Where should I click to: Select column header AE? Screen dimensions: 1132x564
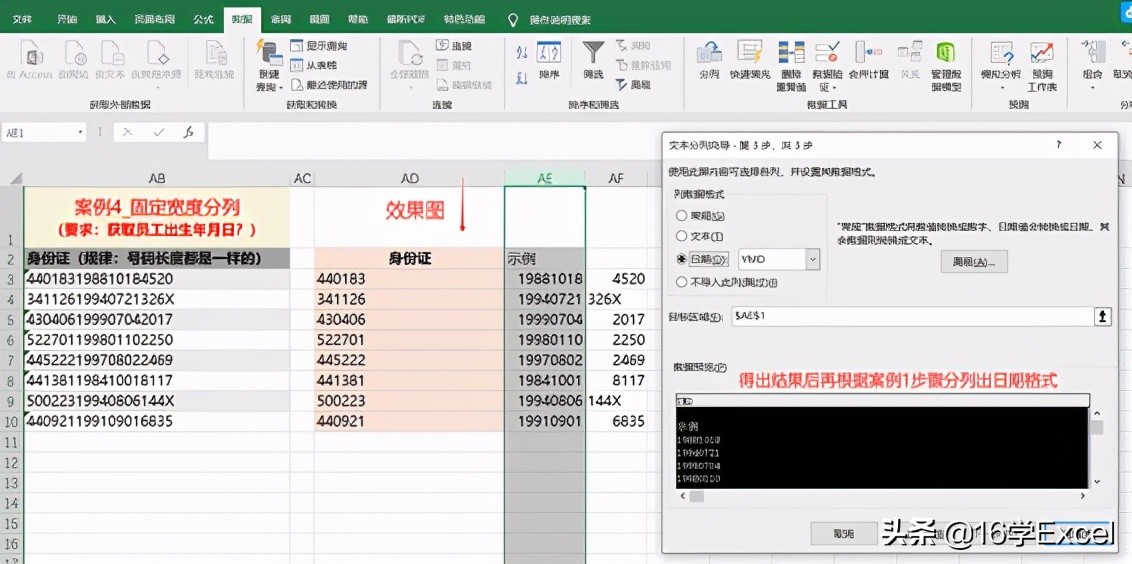click(544, 178)
